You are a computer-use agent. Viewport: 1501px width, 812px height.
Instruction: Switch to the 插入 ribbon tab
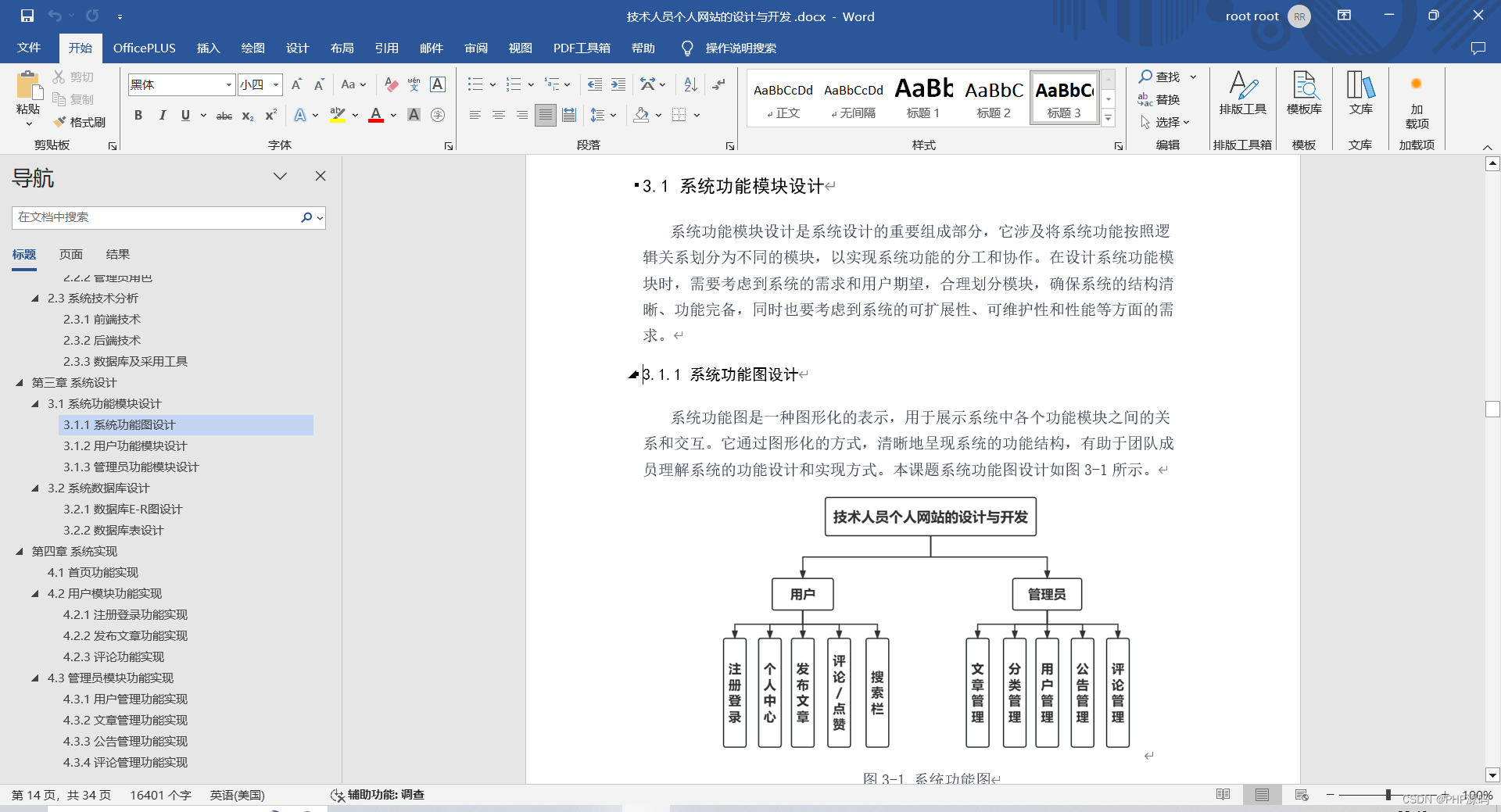[x=208, y=48]
